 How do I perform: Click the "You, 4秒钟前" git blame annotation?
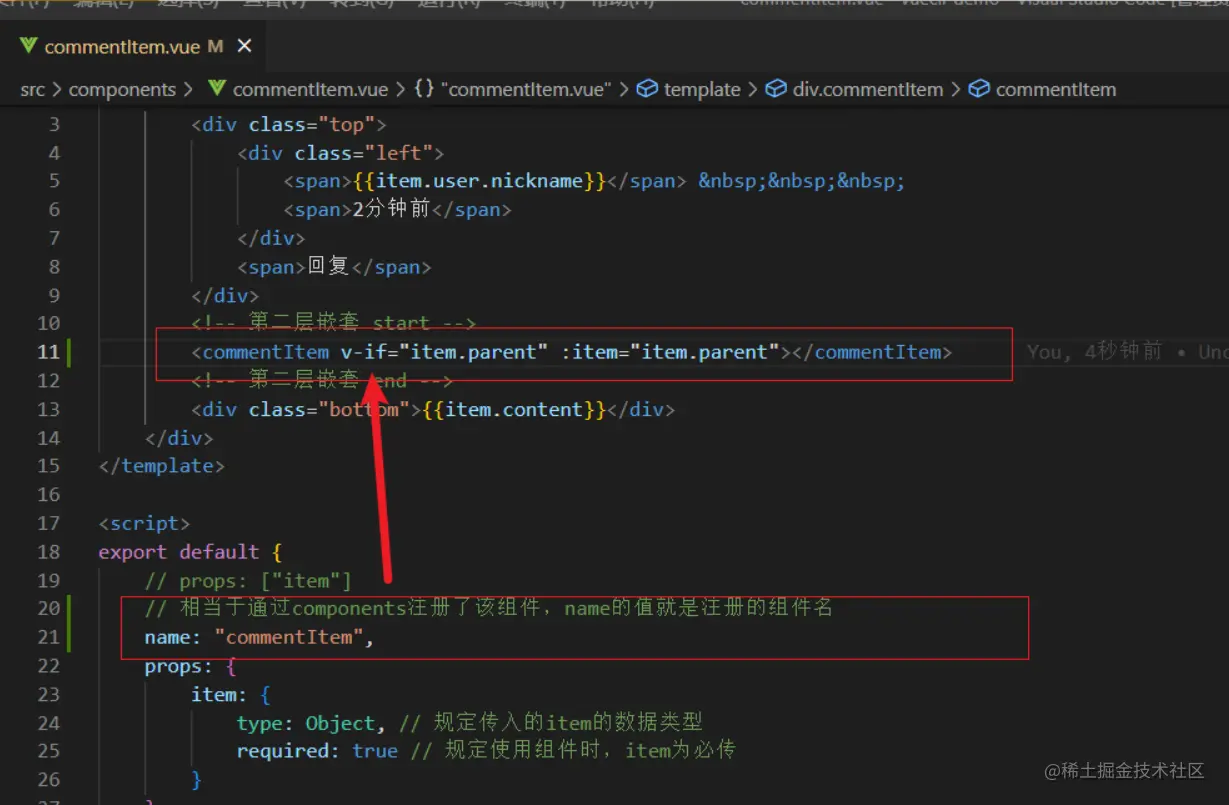1095,352
